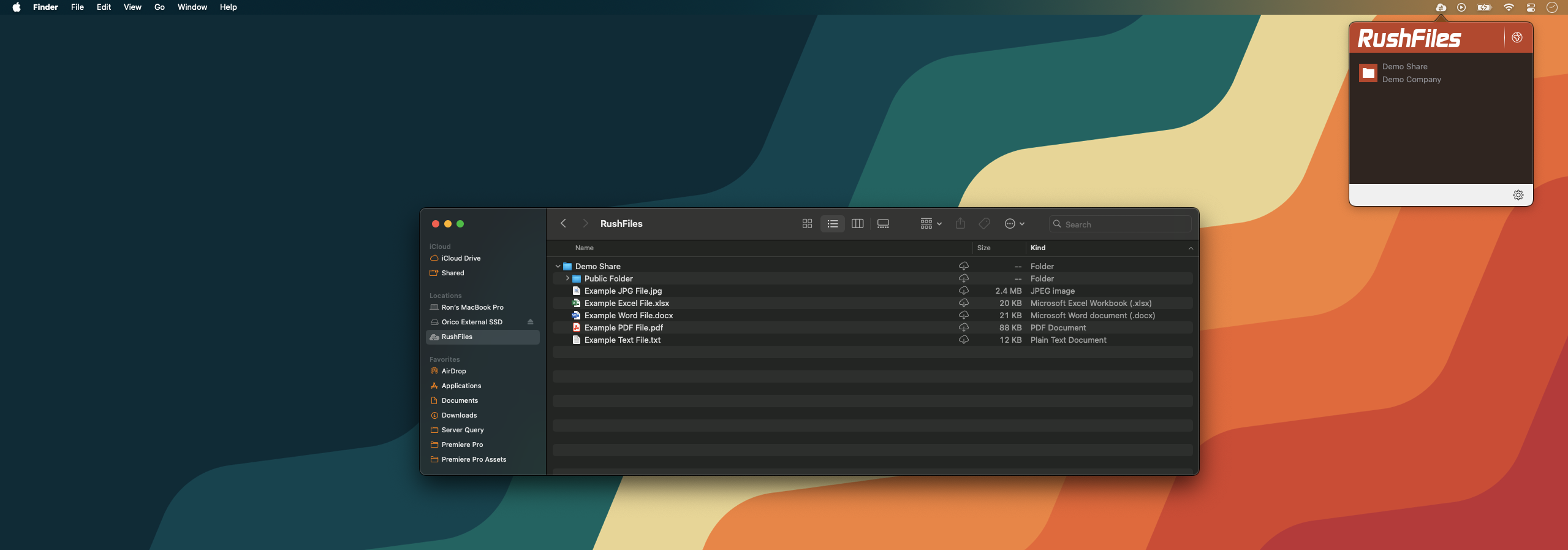The height and width of the screenshot is (550, 1568).
Task: Open the RushFiles cloud icon in the menu bar
Action: tap(1441, 7)
